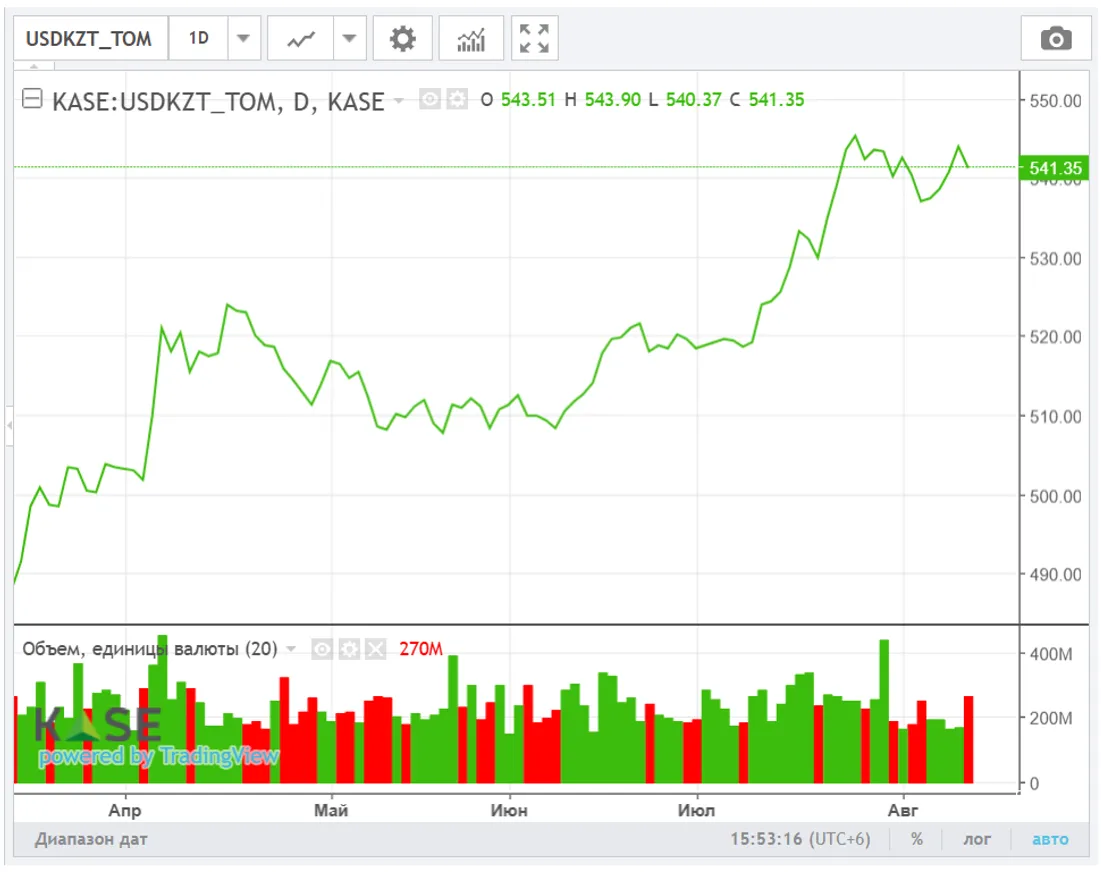Toggle visibility of the volume indicator
The image size is (1101, 872).
point(321,650)
